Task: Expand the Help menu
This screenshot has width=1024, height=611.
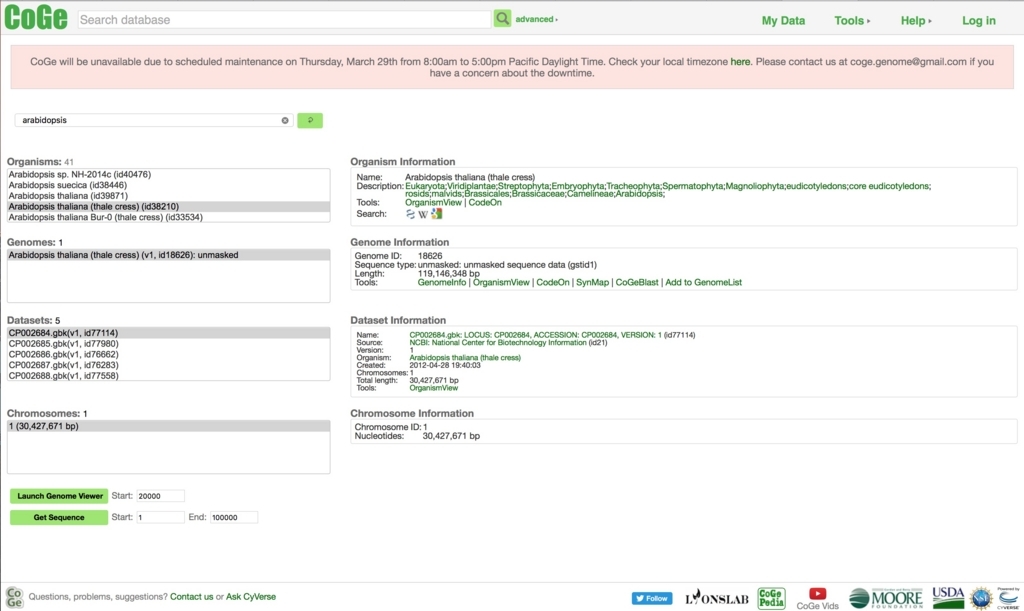Action: pos(916,20)
